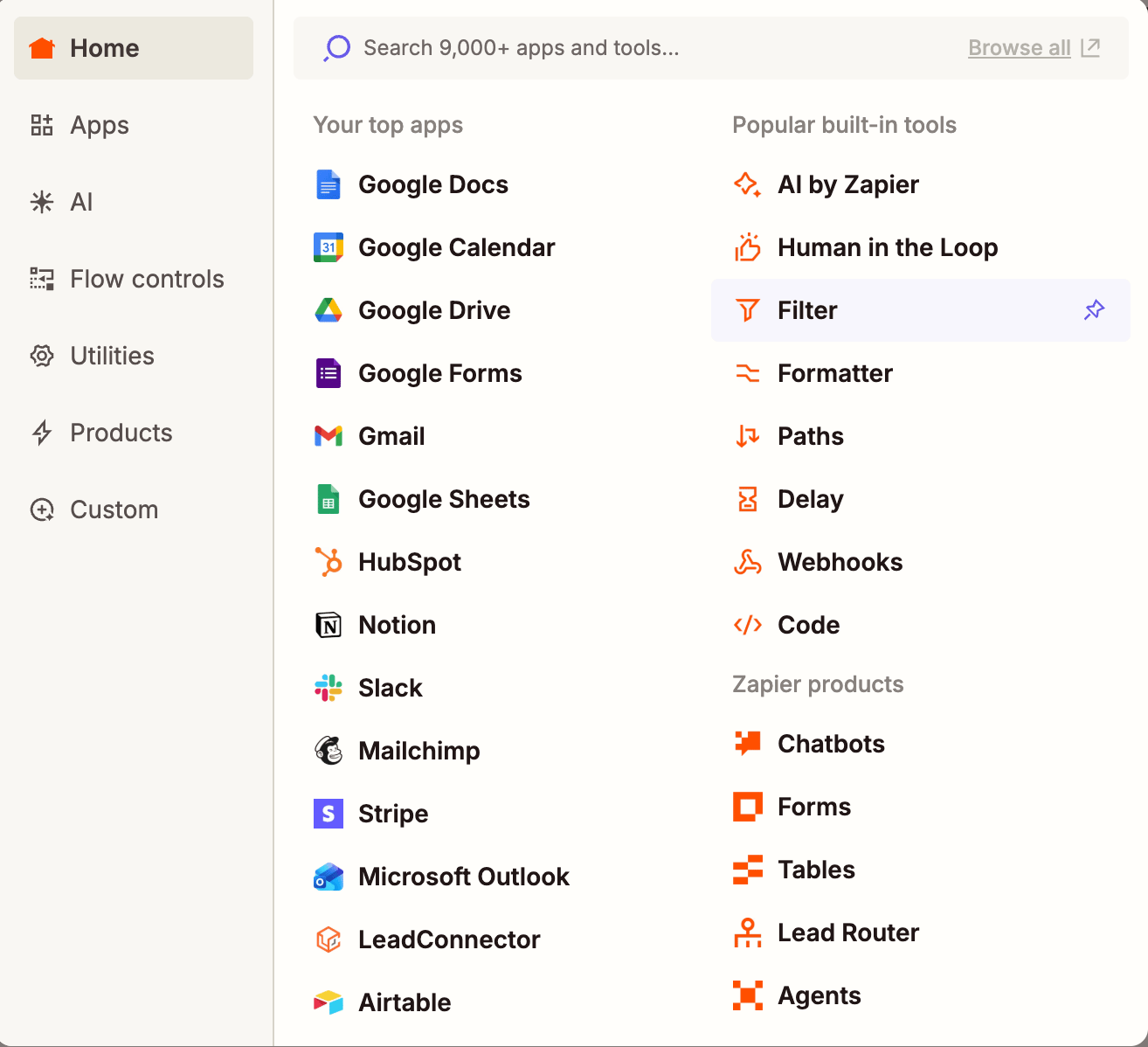Click the search apps and tools field
Screen dimensions: 1148x1047
tap(711, 48)
